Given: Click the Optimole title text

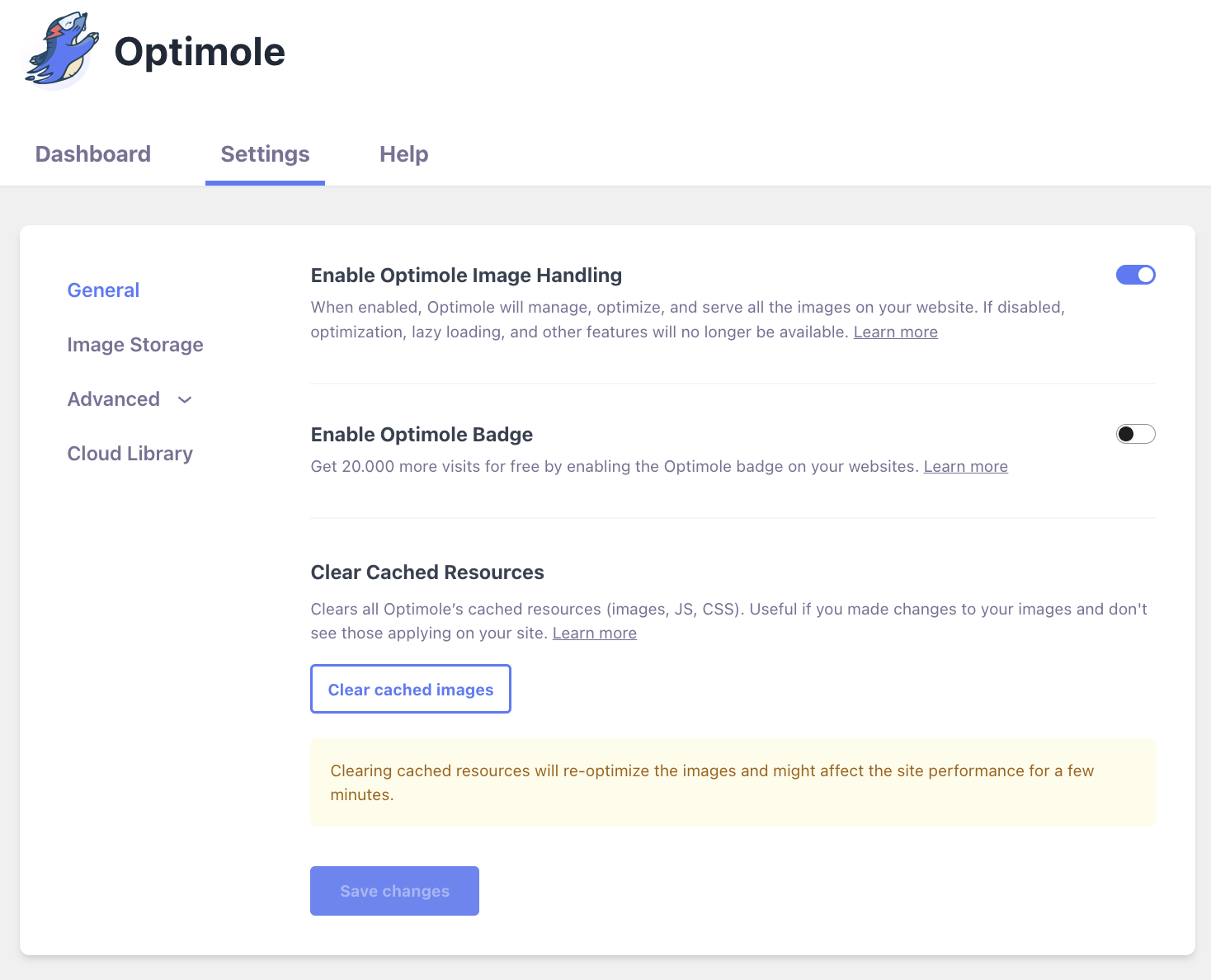Looking at the screenshot, I should (200, 52).
